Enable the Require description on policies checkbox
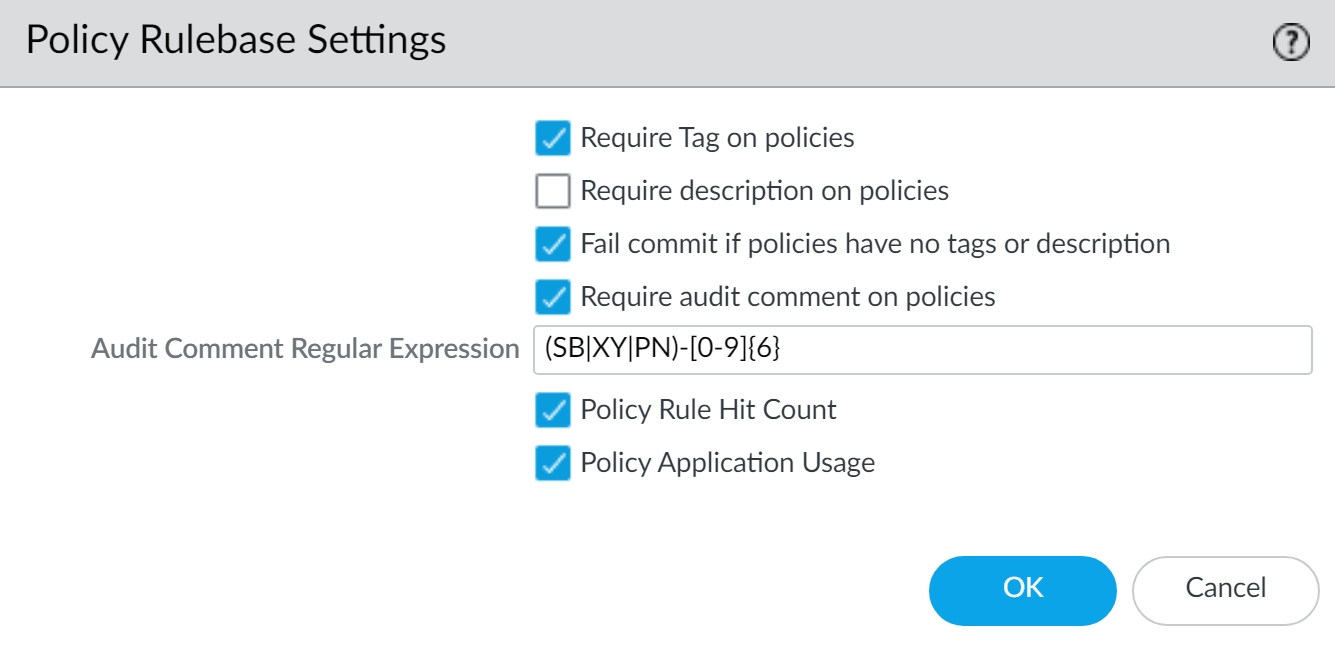The width and height of the screenshot is (1335, 664). [553, 190]
